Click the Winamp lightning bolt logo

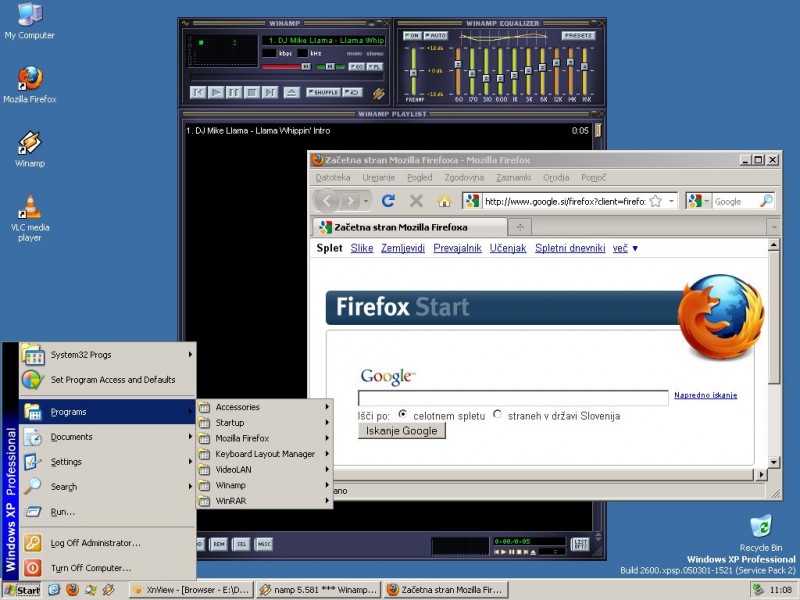[x=379, y=93]
